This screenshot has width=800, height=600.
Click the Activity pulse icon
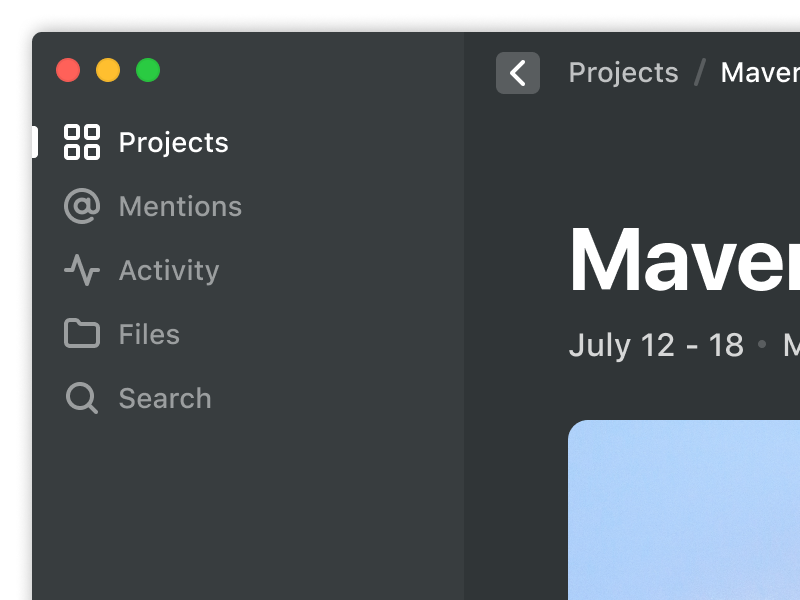pos(82,270)
